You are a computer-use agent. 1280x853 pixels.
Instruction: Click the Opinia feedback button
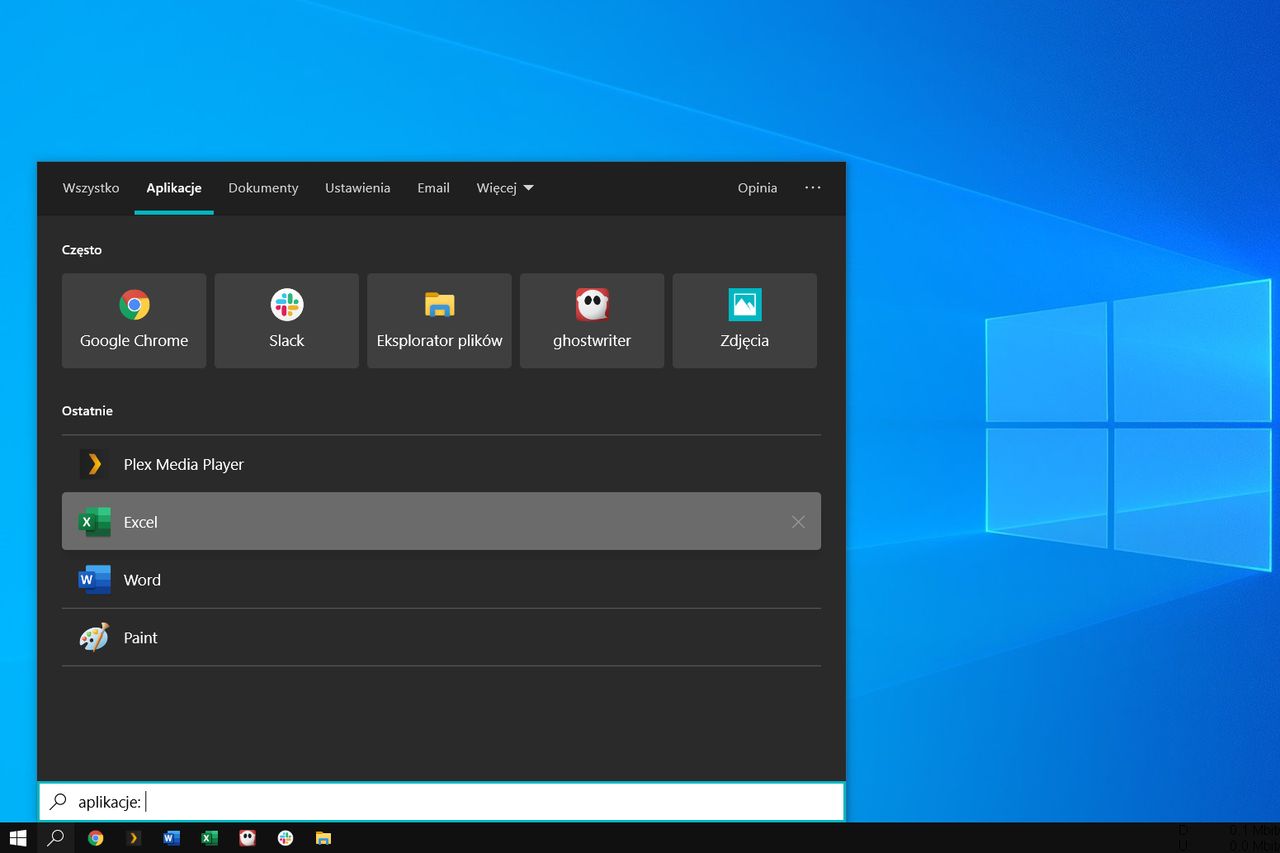pos(757,188)
